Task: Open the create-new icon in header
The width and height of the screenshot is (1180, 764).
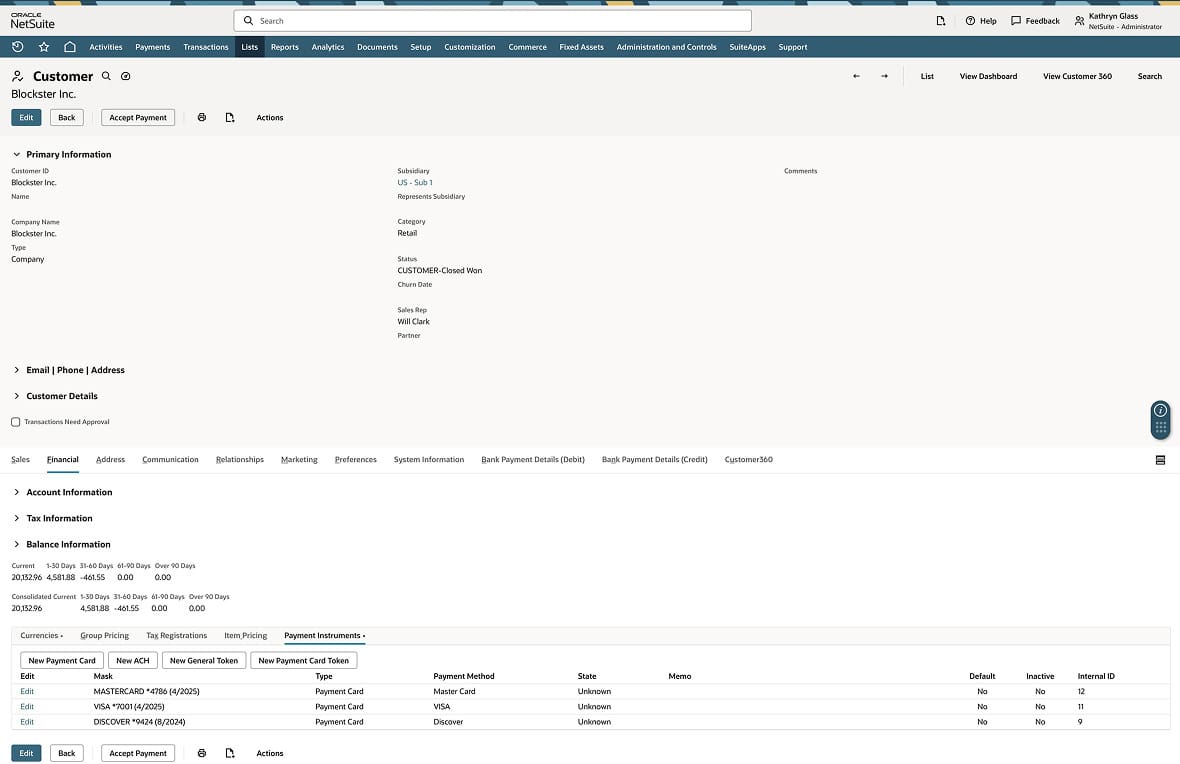Action: tap(941, 21)
